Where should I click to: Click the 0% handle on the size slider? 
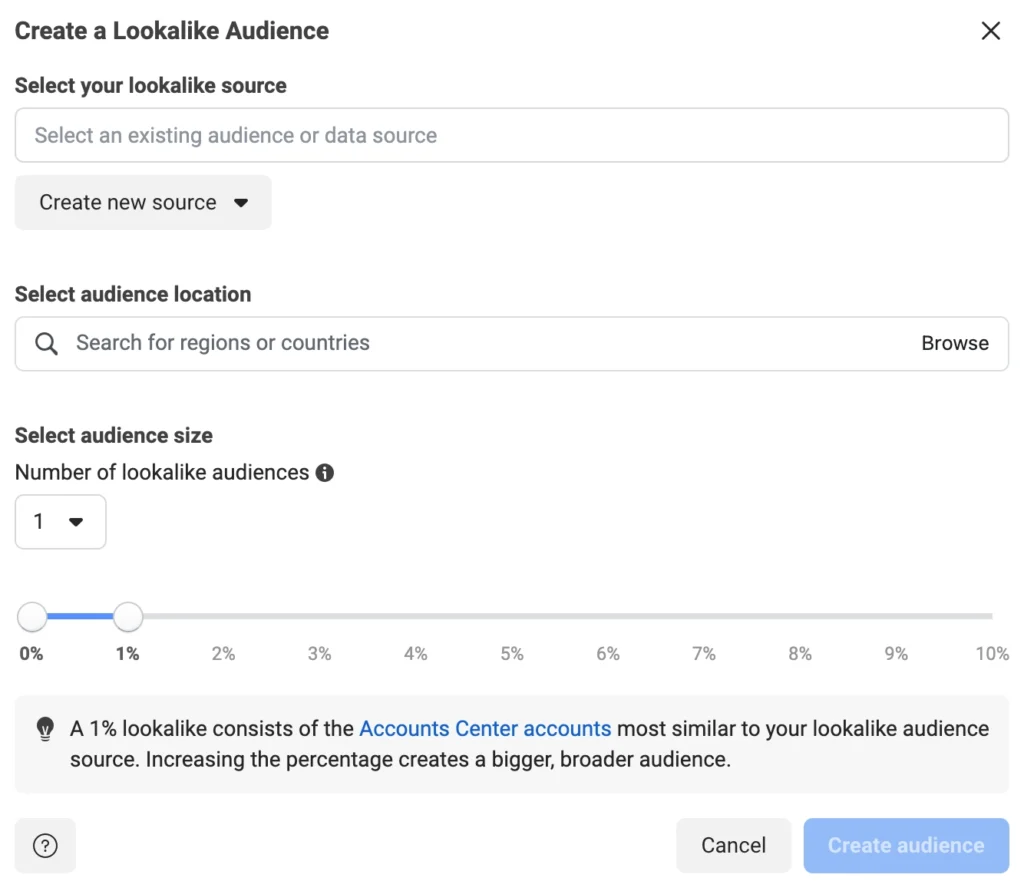click(32, 617)
